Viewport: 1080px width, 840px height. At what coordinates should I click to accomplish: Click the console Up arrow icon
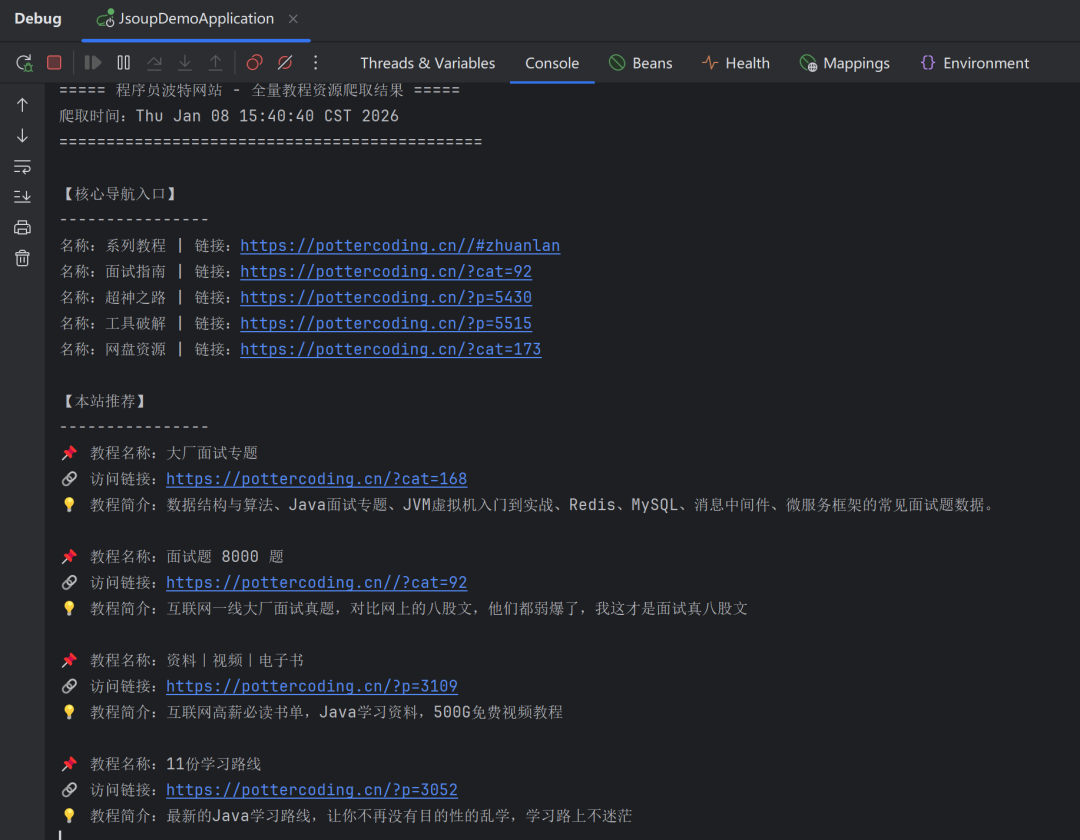tap(22, 105)
